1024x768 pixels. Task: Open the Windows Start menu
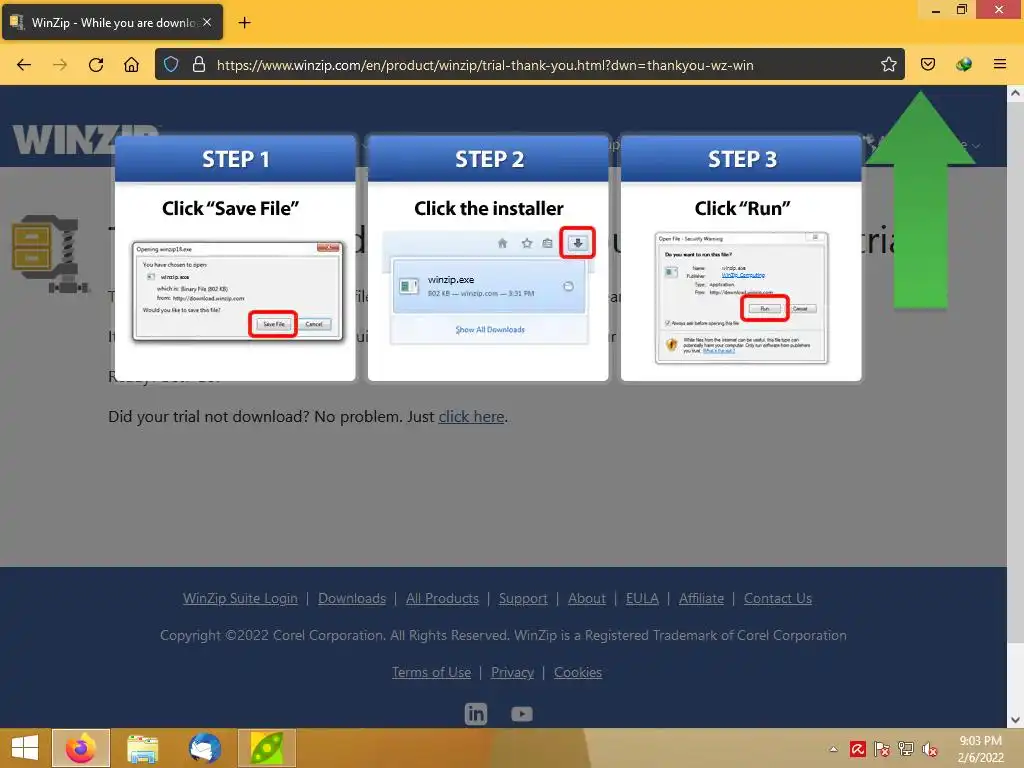click(25, 748)
